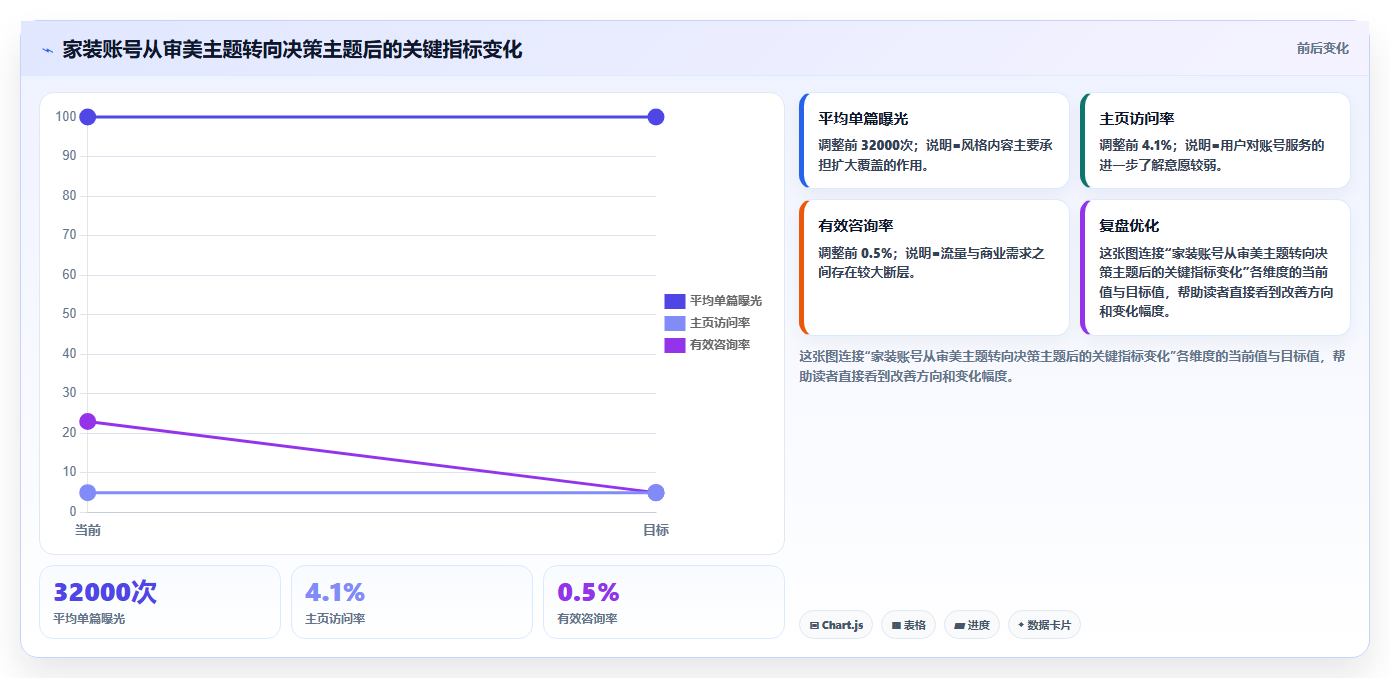Toggle 有效咨询率 legend color box
The width and height of the screenshot is (1390, 678).
click(674, 345)
